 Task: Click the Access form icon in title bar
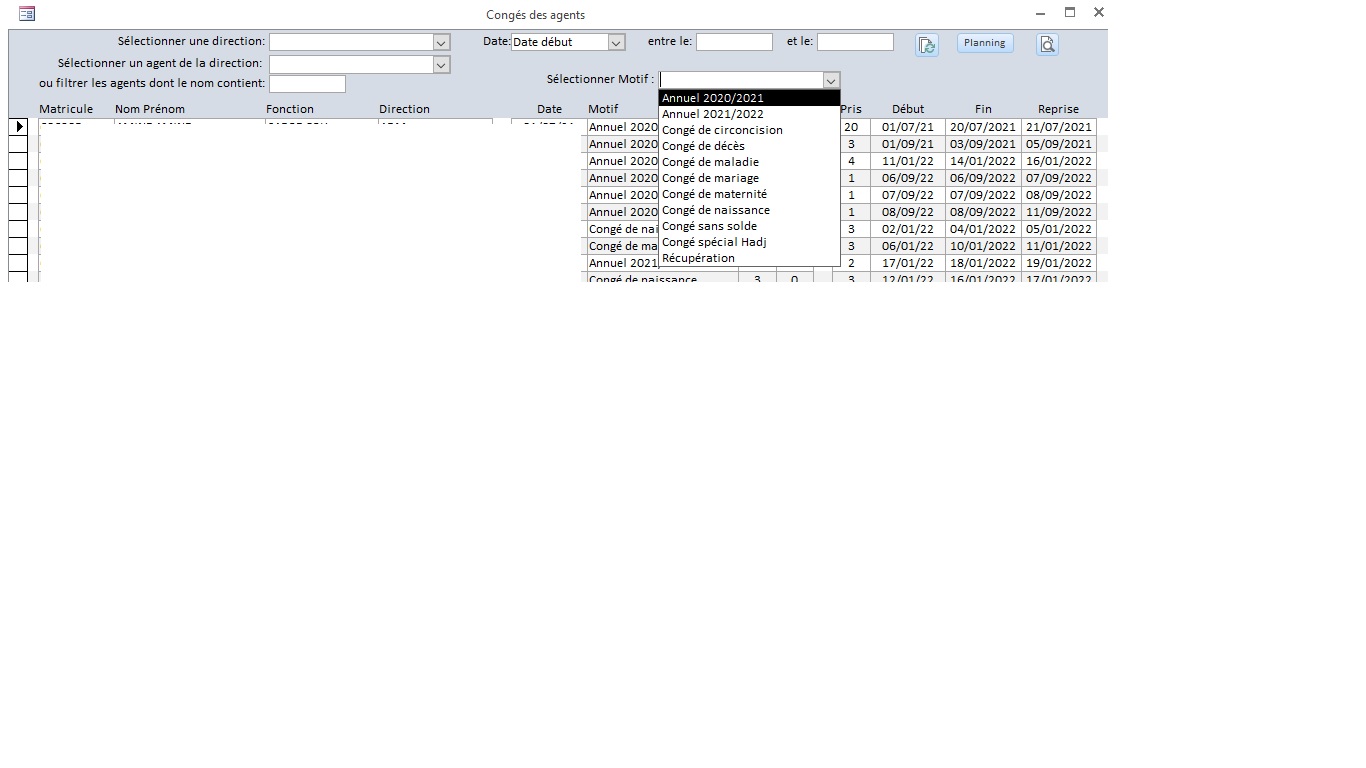pyautogui.click(x=27, y=14)
